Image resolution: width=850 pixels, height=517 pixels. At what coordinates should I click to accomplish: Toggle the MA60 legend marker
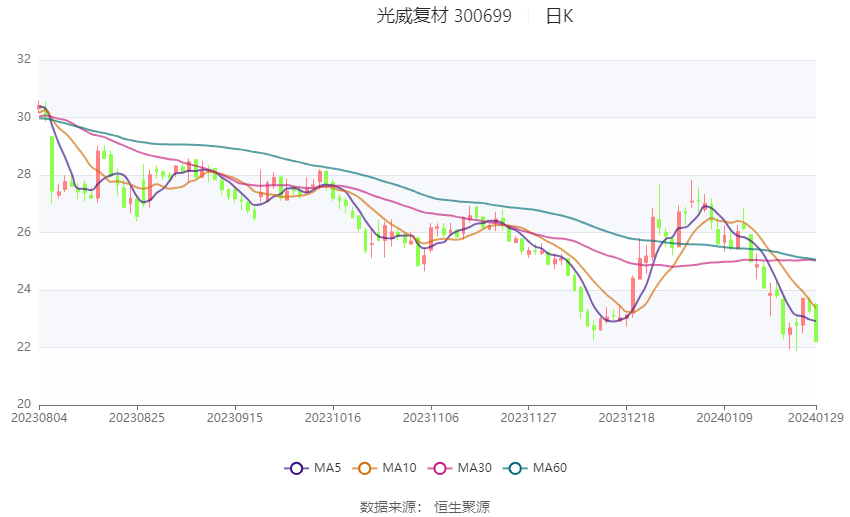click(x=515, y=468)
